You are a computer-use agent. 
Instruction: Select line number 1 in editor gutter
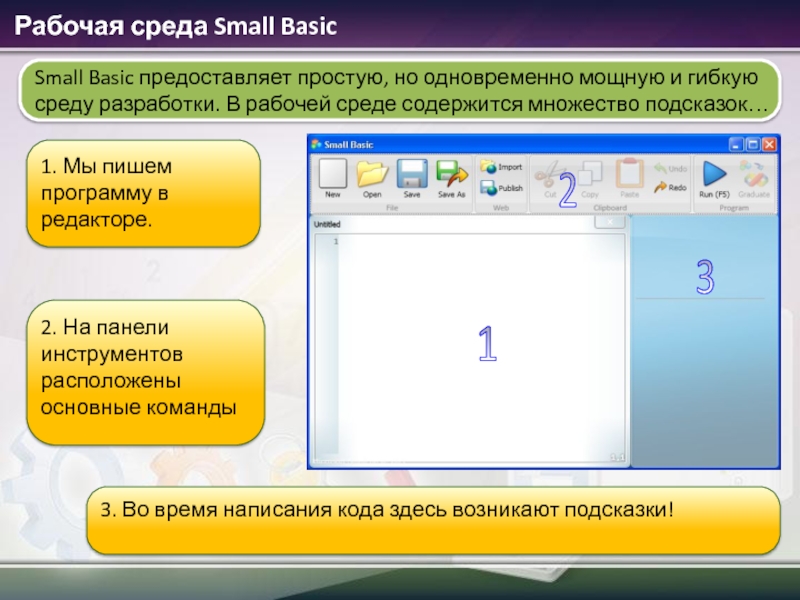[x=336, y=241]
